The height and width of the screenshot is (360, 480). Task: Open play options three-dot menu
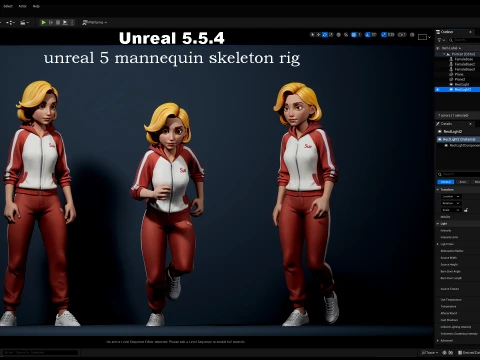72,22
